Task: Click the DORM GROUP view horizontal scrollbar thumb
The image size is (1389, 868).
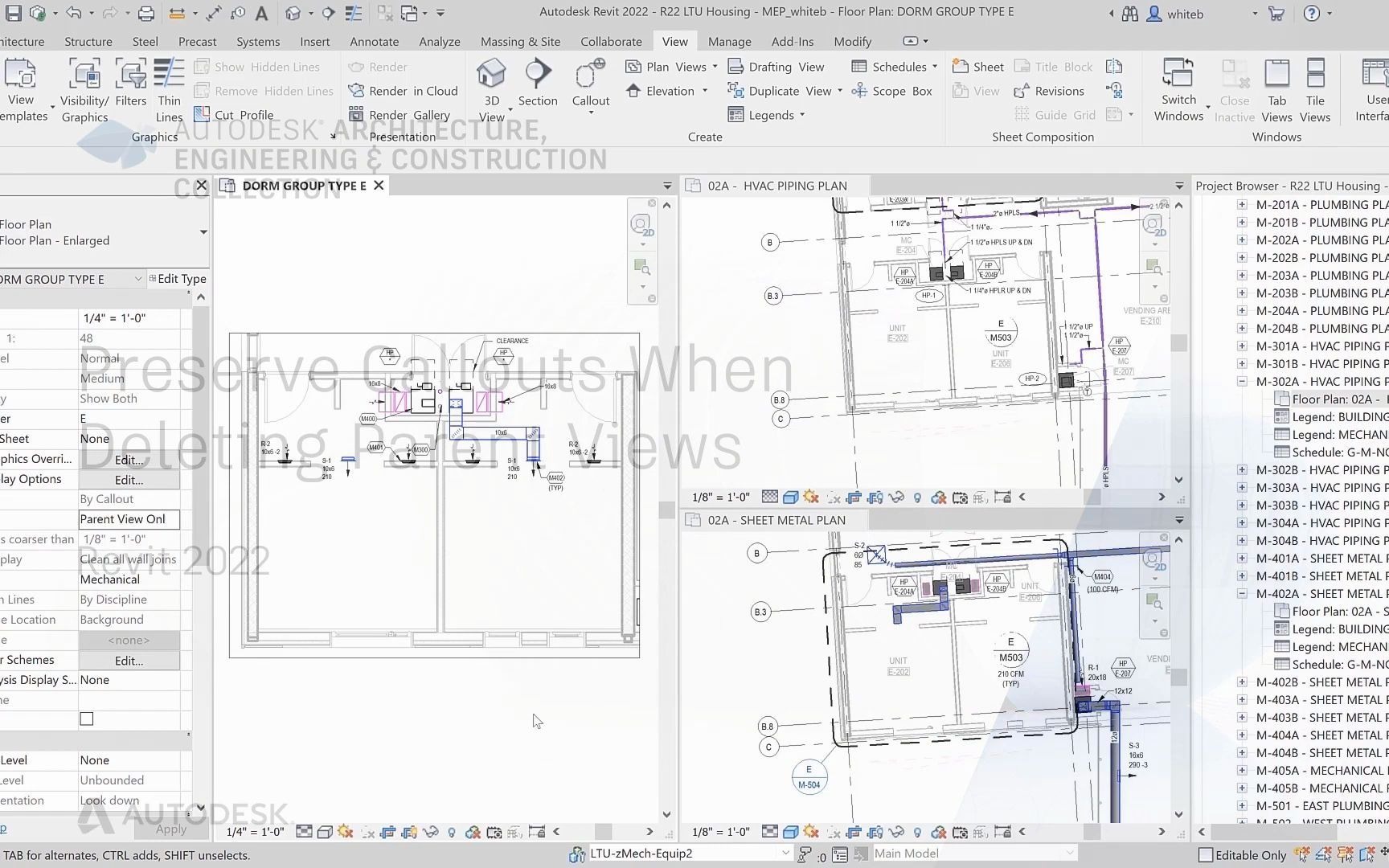Action: click(x=604, y=832)
